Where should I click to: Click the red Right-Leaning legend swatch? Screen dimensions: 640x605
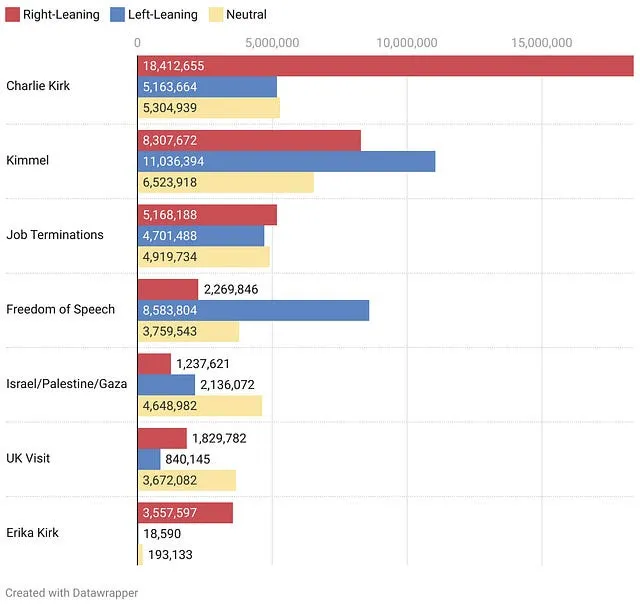pyautogui.click(x=13, y=15)
